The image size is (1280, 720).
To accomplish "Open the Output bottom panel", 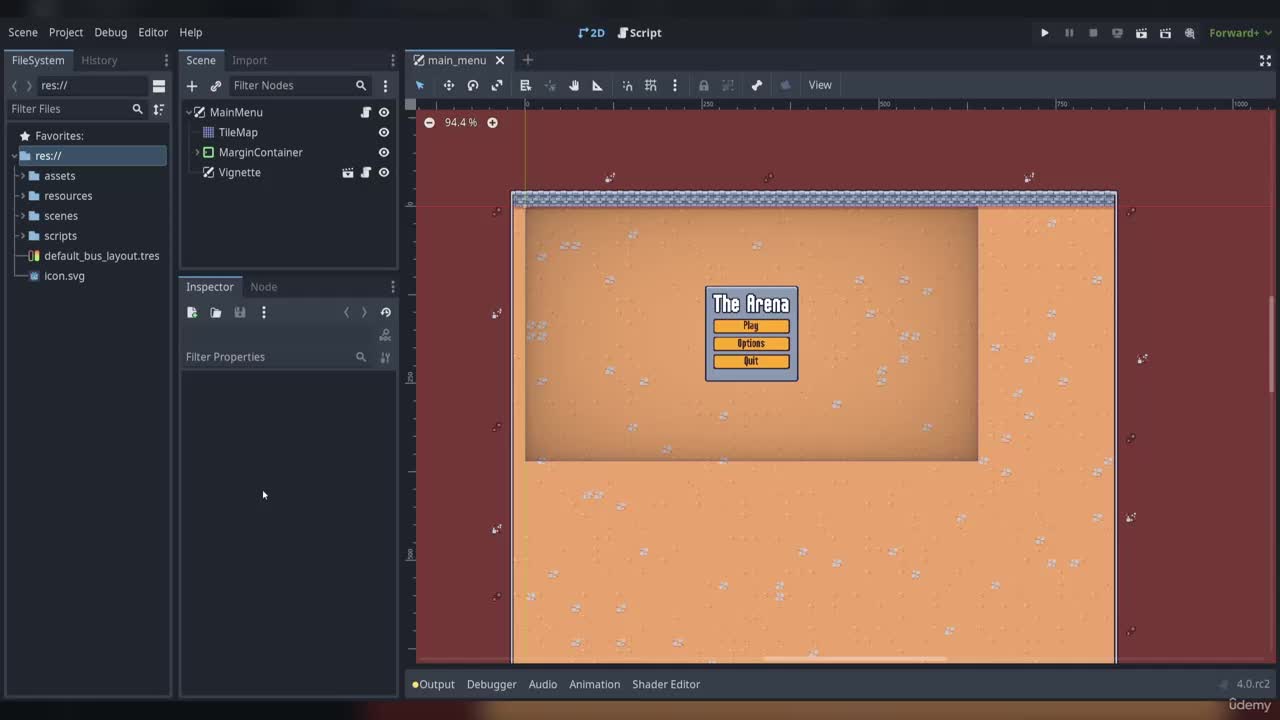I will point(433,684).
